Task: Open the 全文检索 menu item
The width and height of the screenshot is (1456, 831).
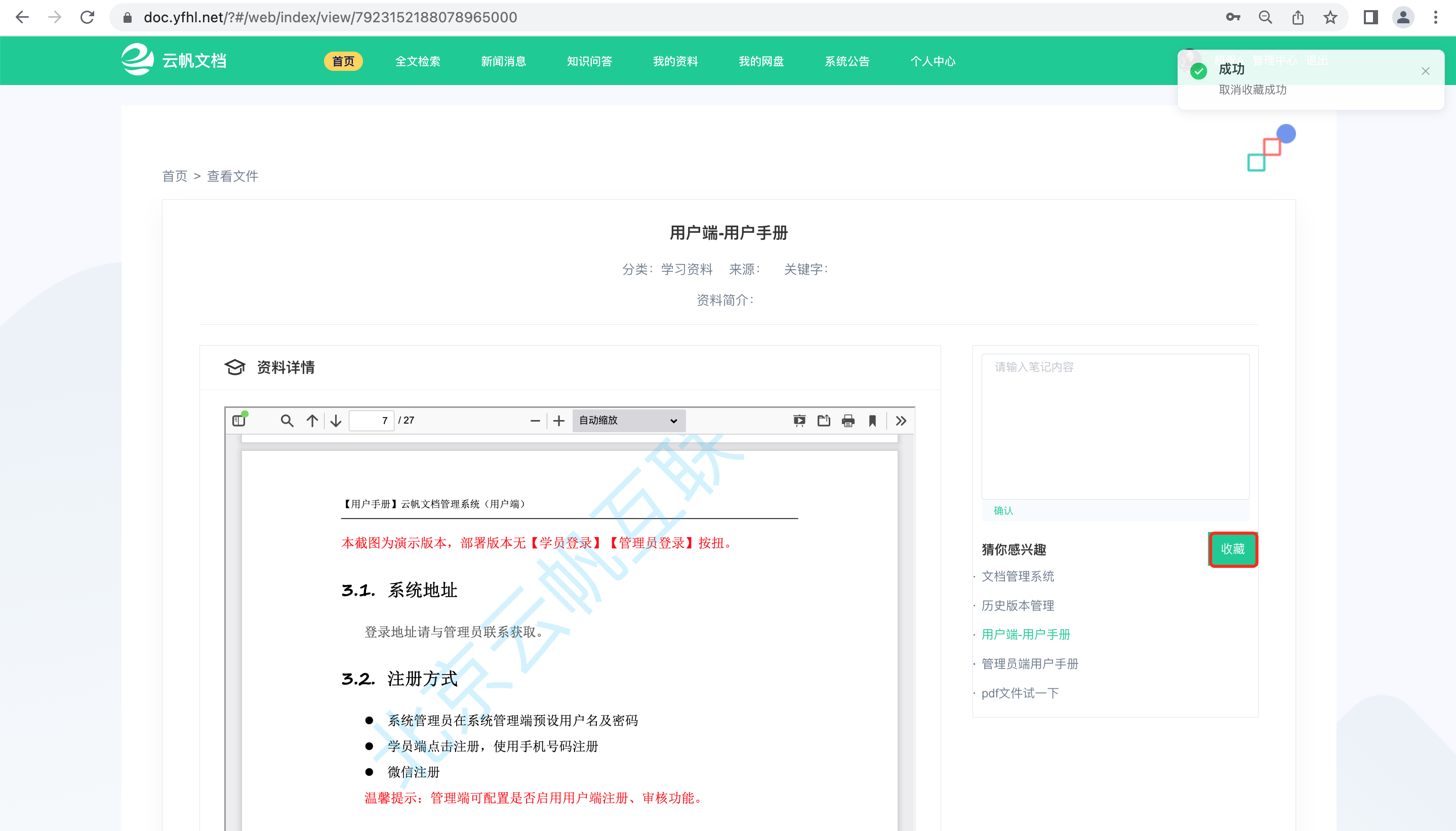Action: pos(418,61)
